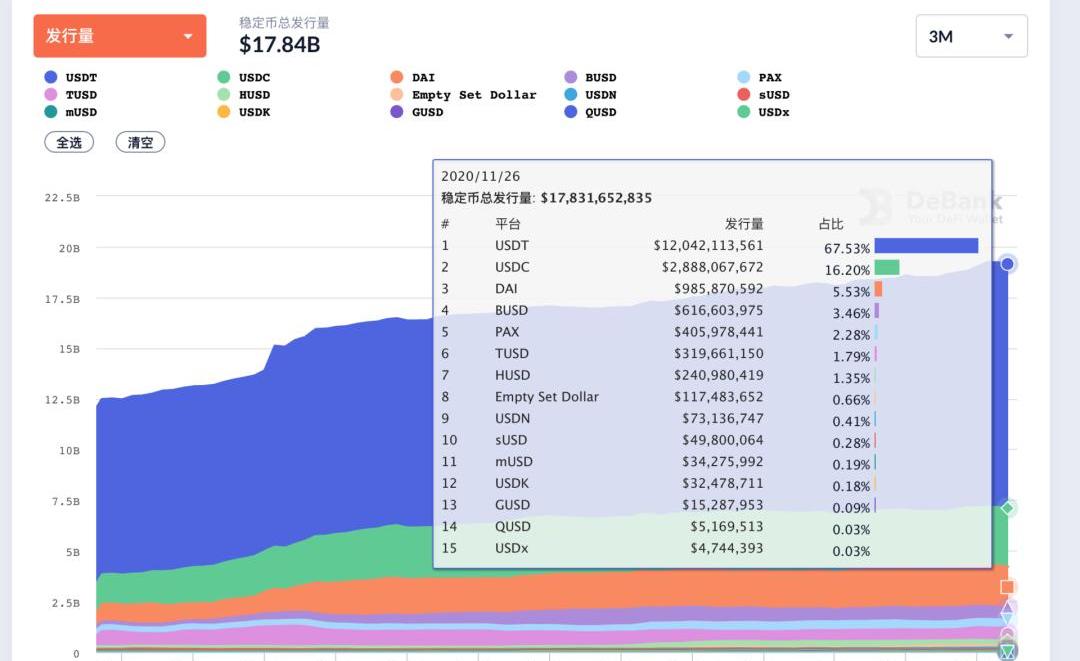Open the 3M time range dropdown

coord(971,36)
